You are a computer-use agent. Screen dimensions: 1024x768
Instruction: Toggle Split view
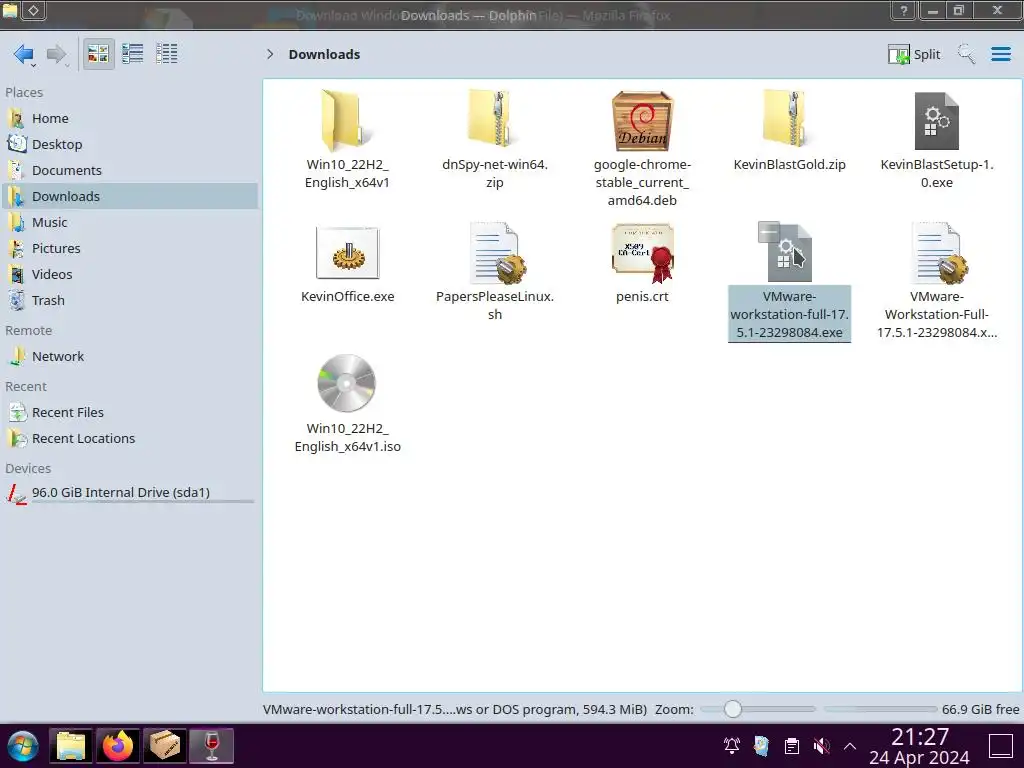click(914, 54)
